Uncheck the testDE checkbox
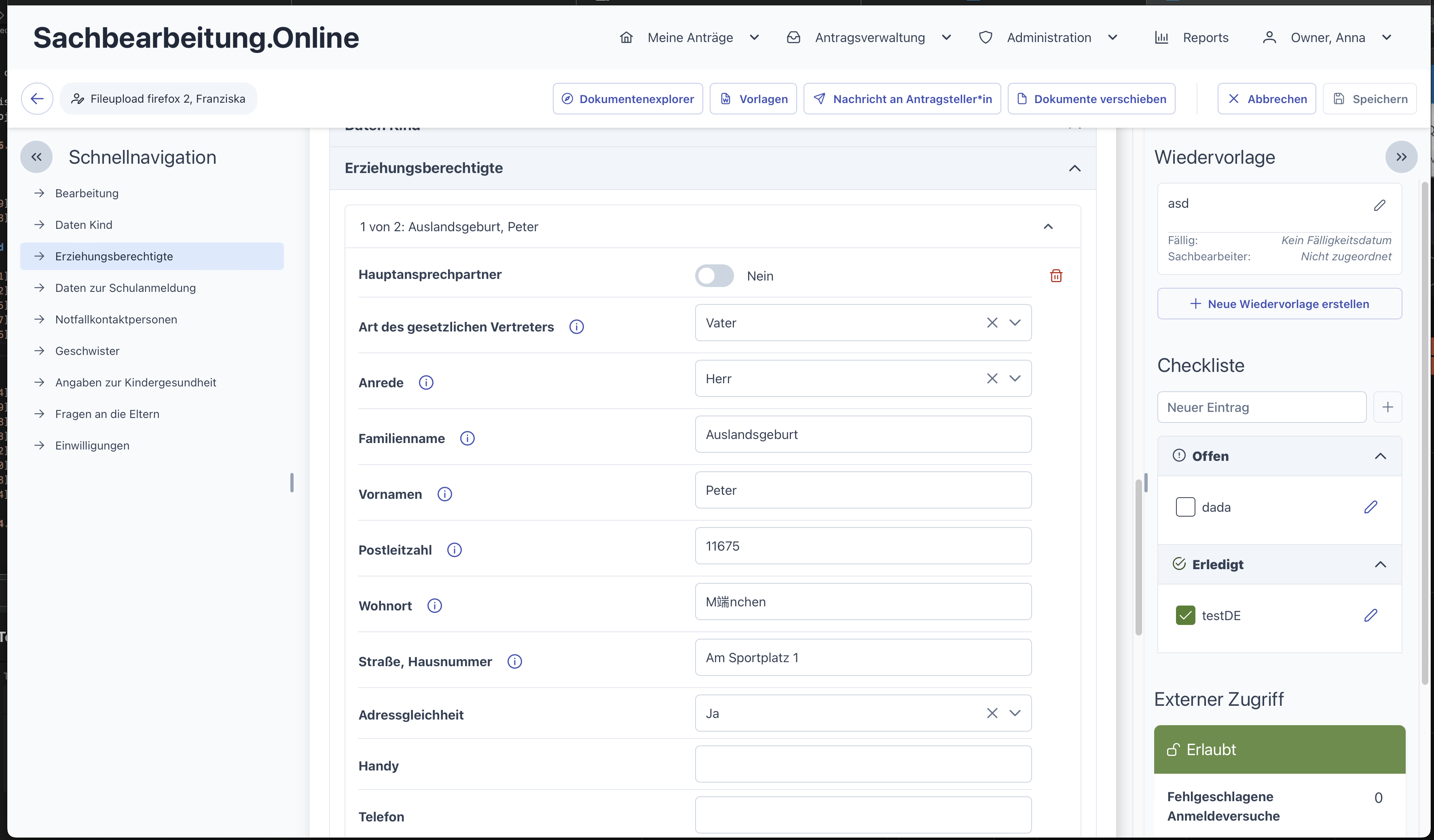Image resolution: width=1434 pixels, height=840 pixels. coord(1185,615)
